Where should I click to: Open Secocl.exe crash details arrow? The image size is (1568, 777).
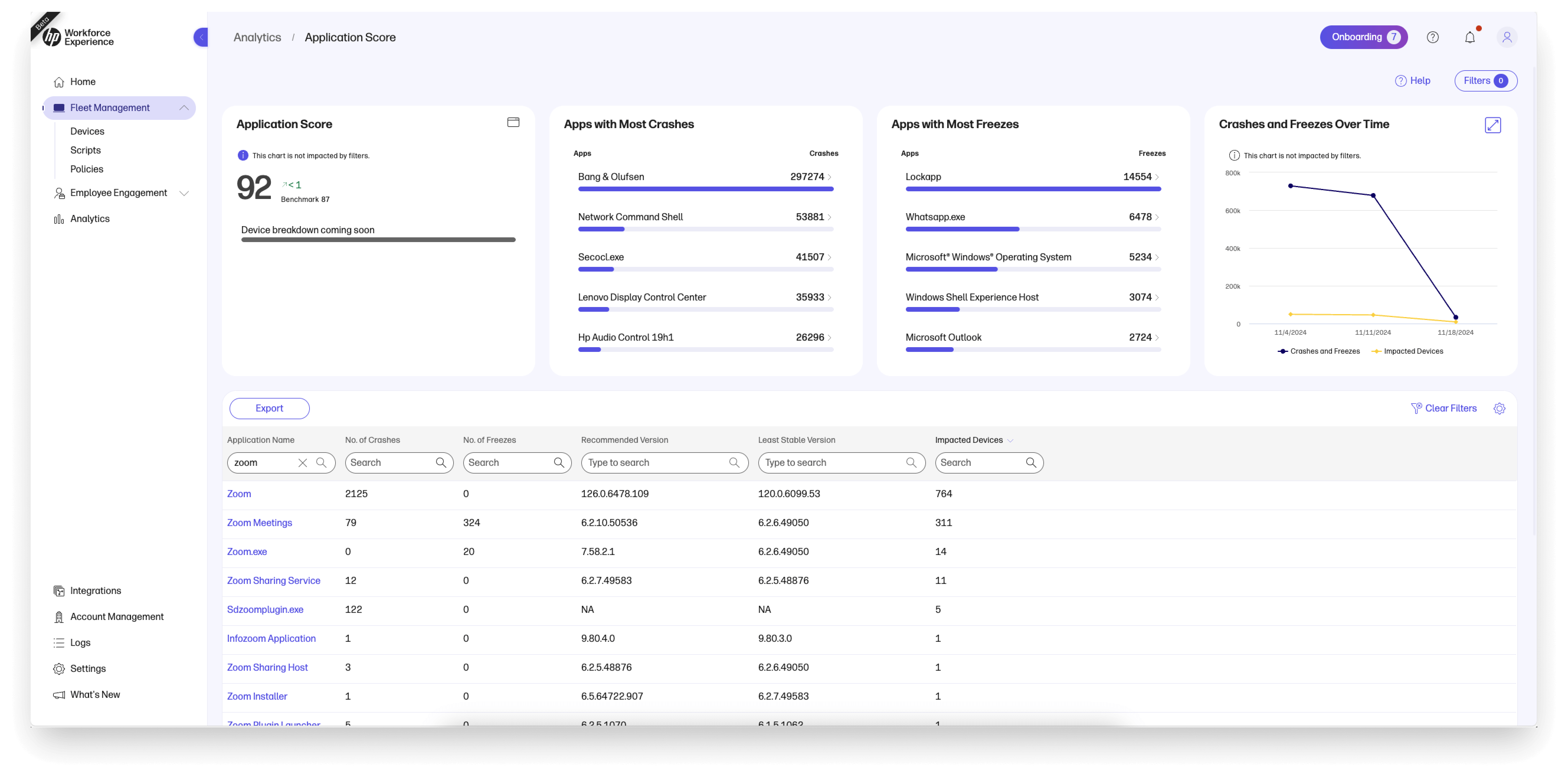pyautogui.click(x=829, y=258)
